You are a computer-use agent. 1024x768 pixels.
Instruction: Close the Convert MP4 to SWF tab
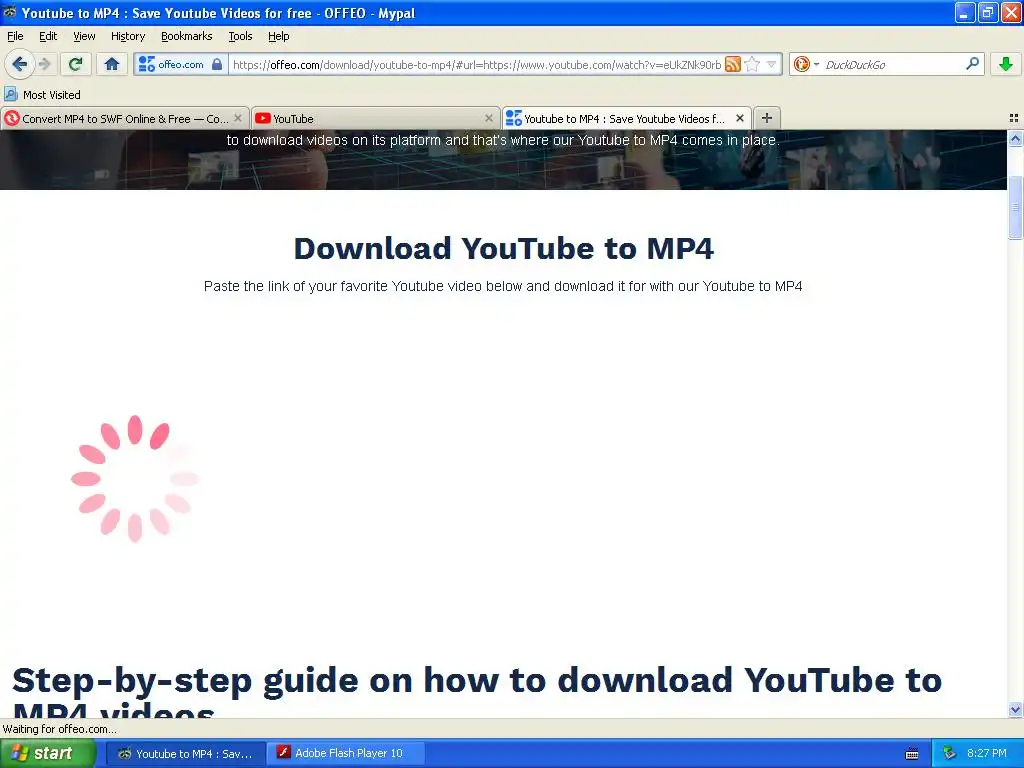[238, 118]
